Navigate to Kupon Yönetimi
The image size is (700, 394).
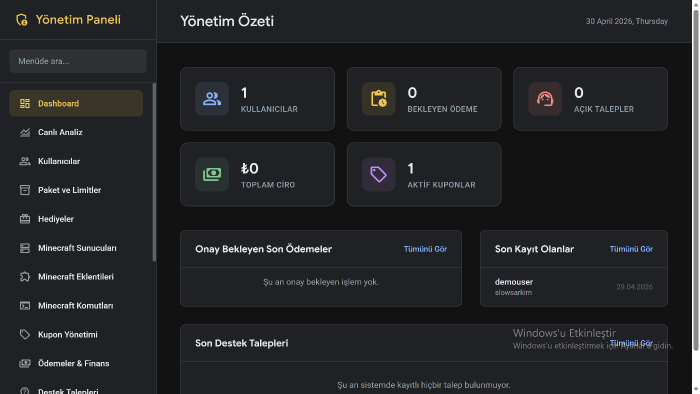[76, 335]
